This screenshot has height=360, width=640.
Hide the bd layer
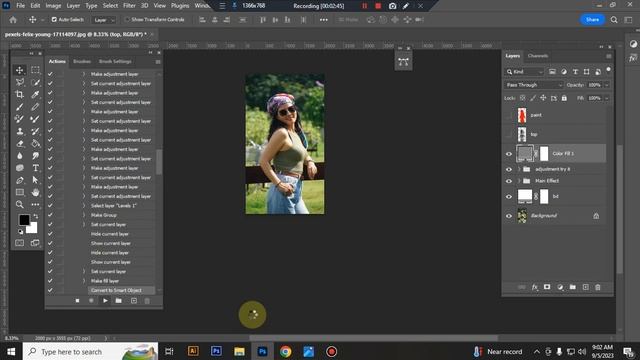509,196
